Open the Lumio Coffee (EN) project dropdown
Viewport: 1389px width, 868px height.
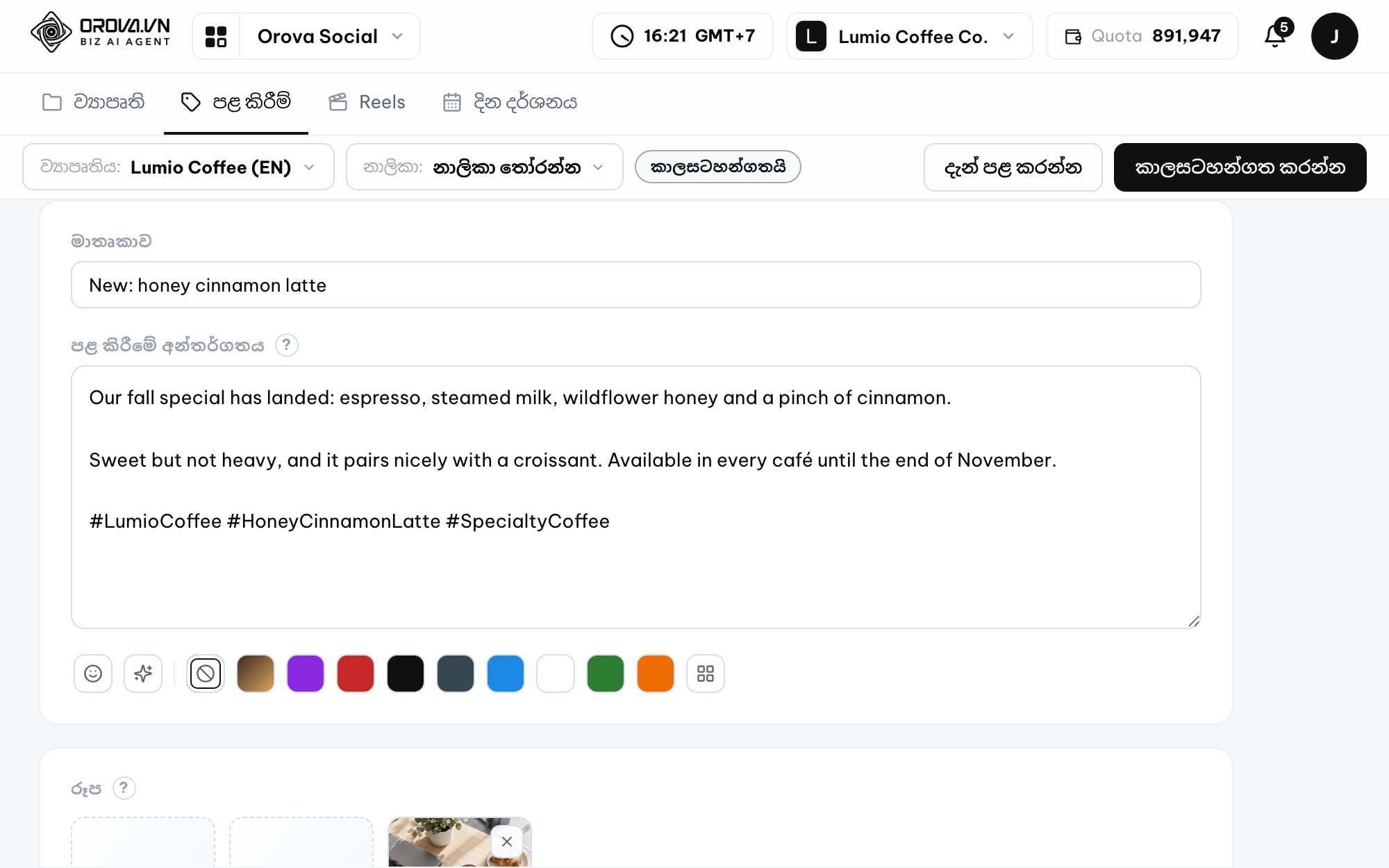(178, 167)
